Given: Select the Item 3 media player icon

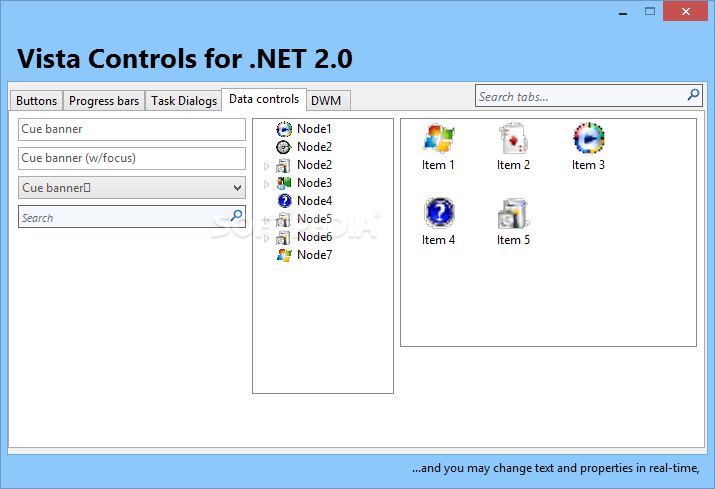Looking at the screenshot, I should pyautogui.click(x=589, y=138).
